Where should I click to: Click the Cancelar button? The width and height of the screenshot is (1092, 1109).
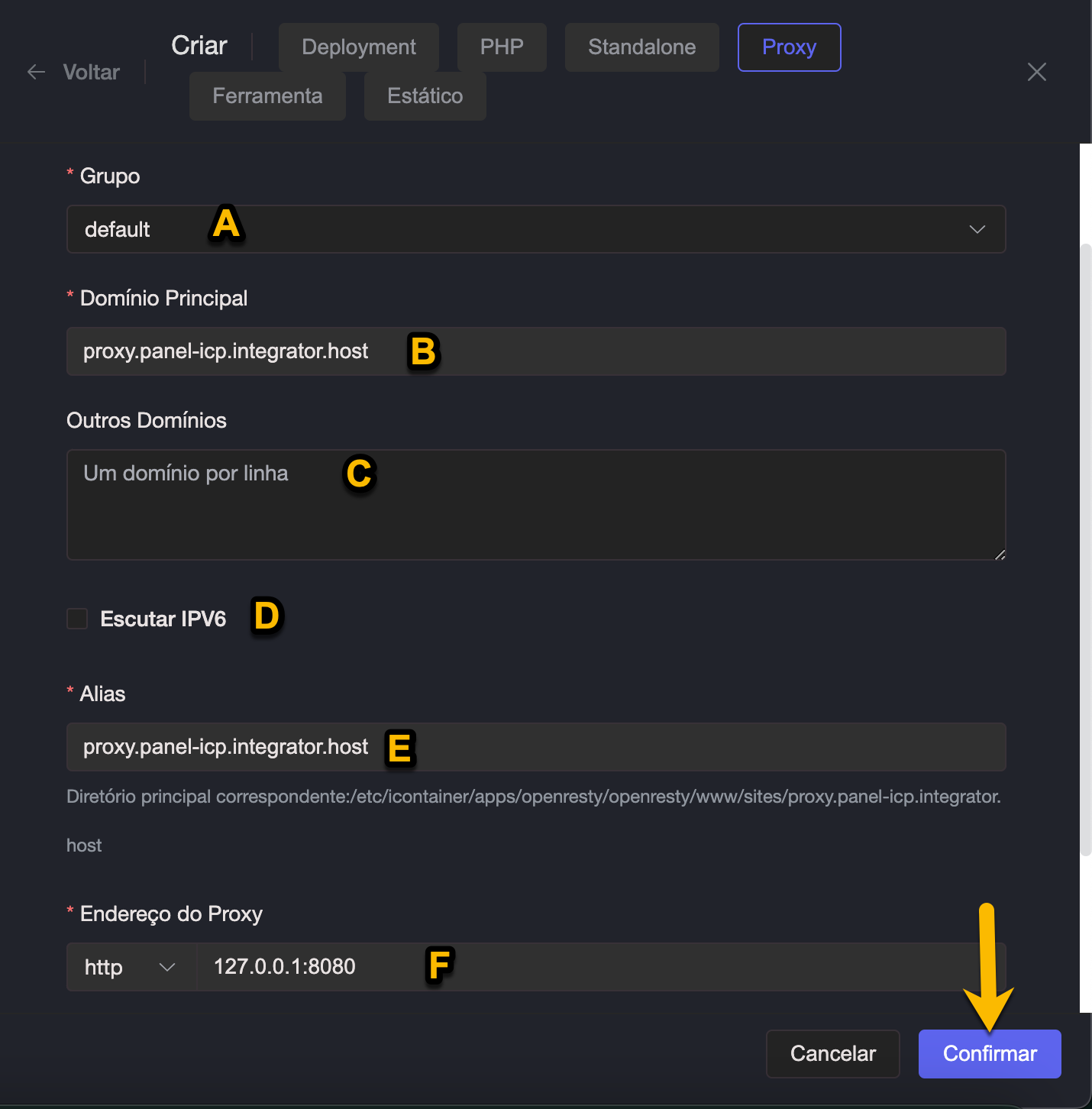click(x=832, y=1054)
